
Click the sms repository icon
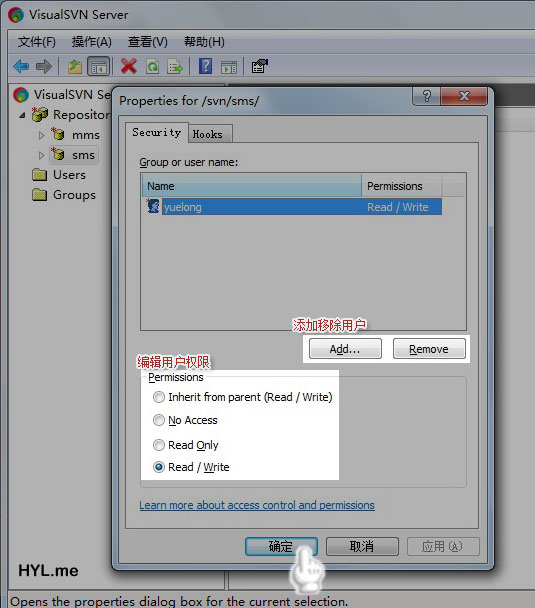point(58,154)
